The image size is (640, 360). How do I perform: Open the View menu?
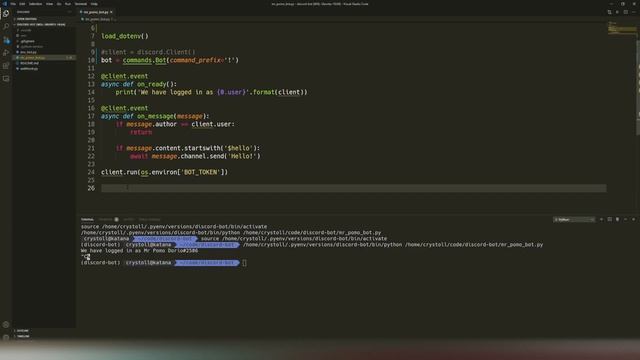49,4
